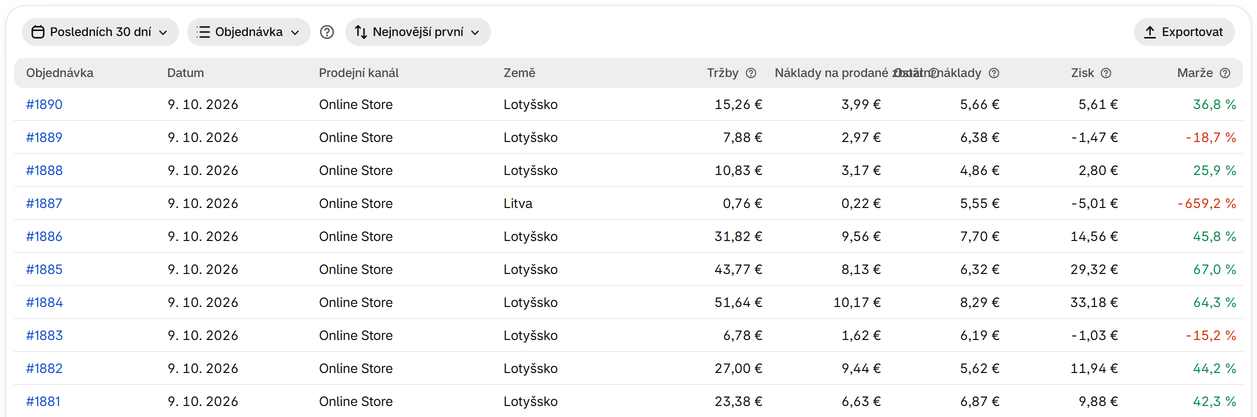Select margin value 36,8 %
This screenshot has height=417, width=1257.
point(1214,104)
